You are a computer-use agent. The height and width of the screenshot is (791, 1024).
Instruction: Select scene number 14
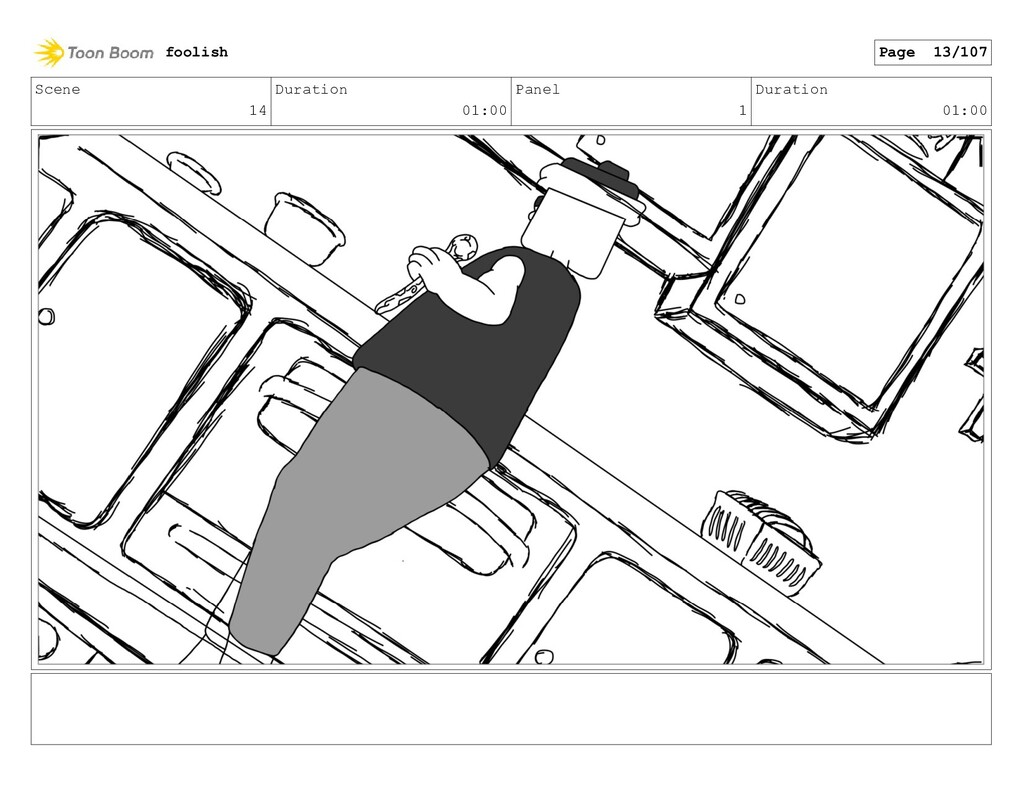click(x=258, y=110)
